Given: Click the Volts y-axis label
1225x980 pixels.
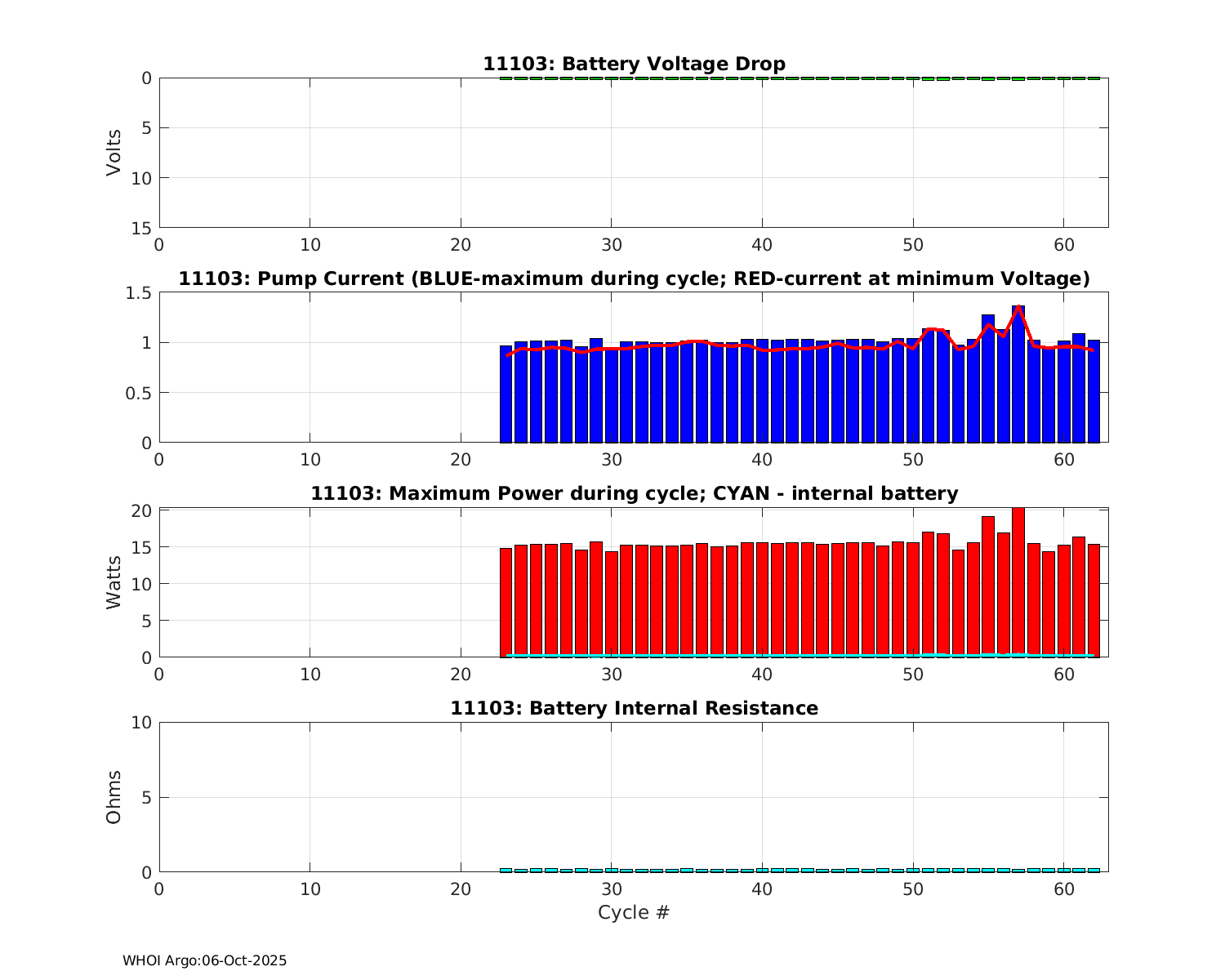Looking at the screenshot, I should 114,153.
